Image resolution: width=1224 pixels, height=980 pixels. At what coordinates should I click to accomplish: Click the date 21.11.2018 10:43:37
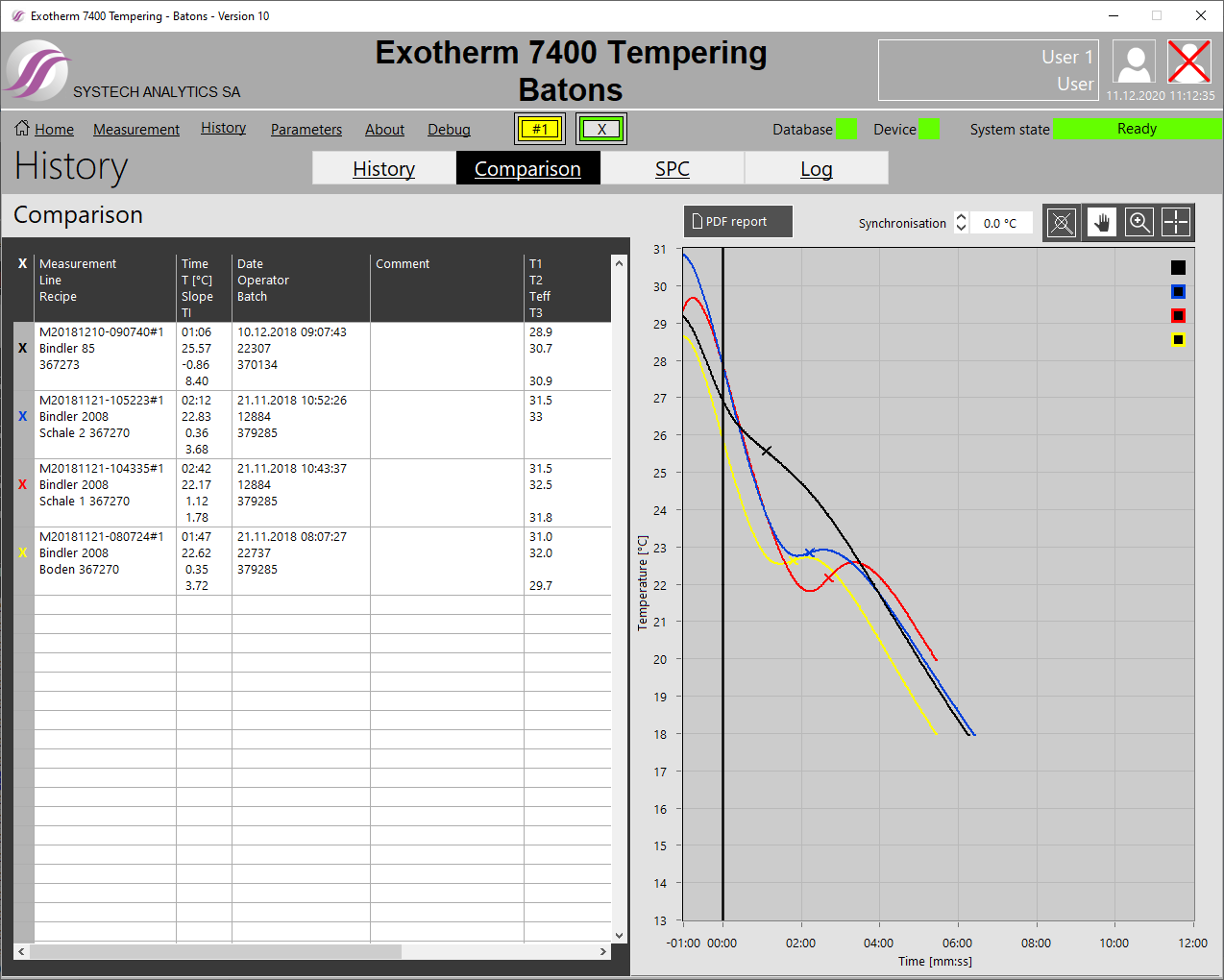click(292, 469)
